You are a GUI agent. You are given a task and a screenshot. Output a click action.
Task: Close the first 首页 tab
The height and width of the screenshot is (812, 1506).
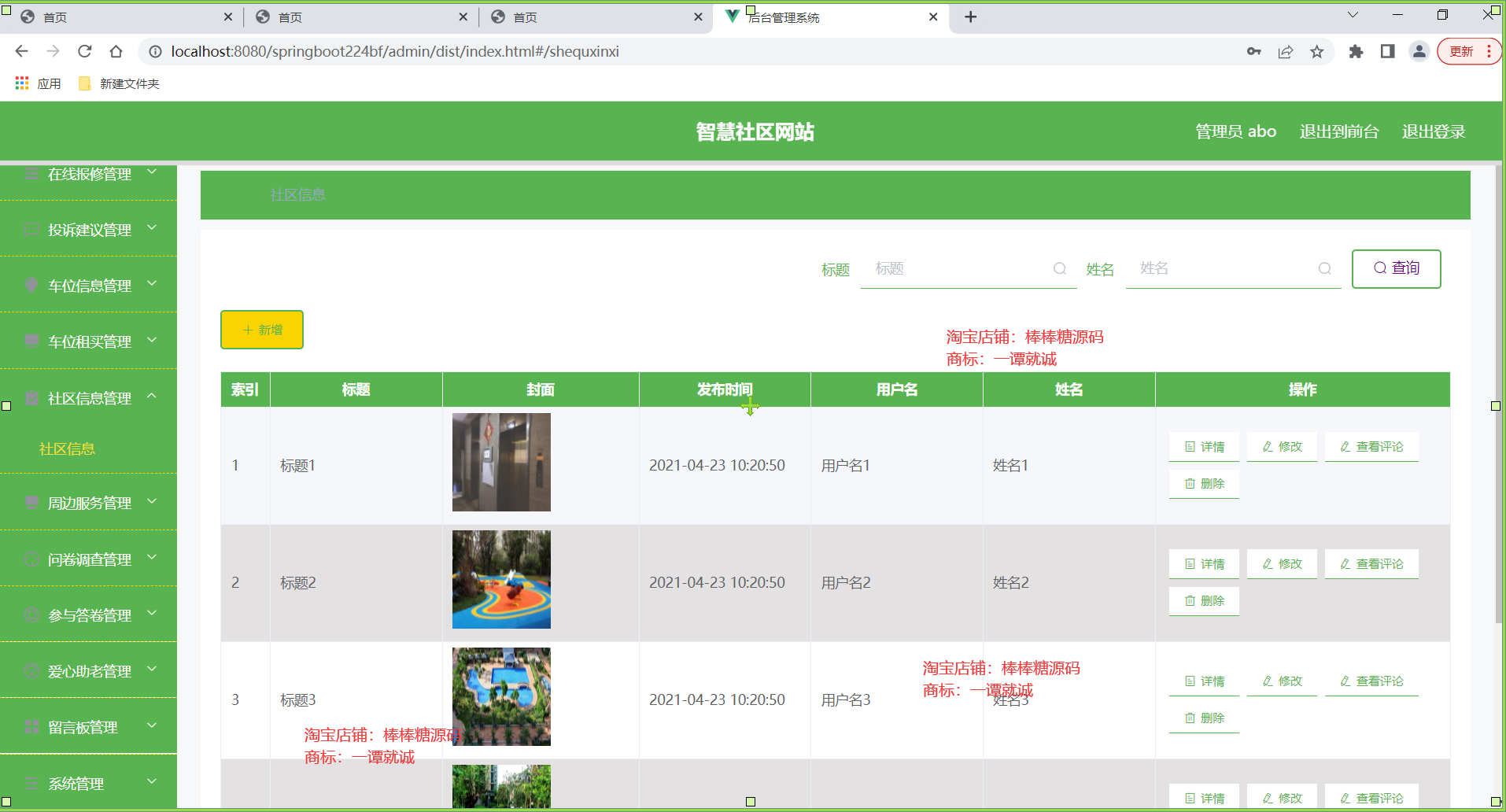coord(228,17)
